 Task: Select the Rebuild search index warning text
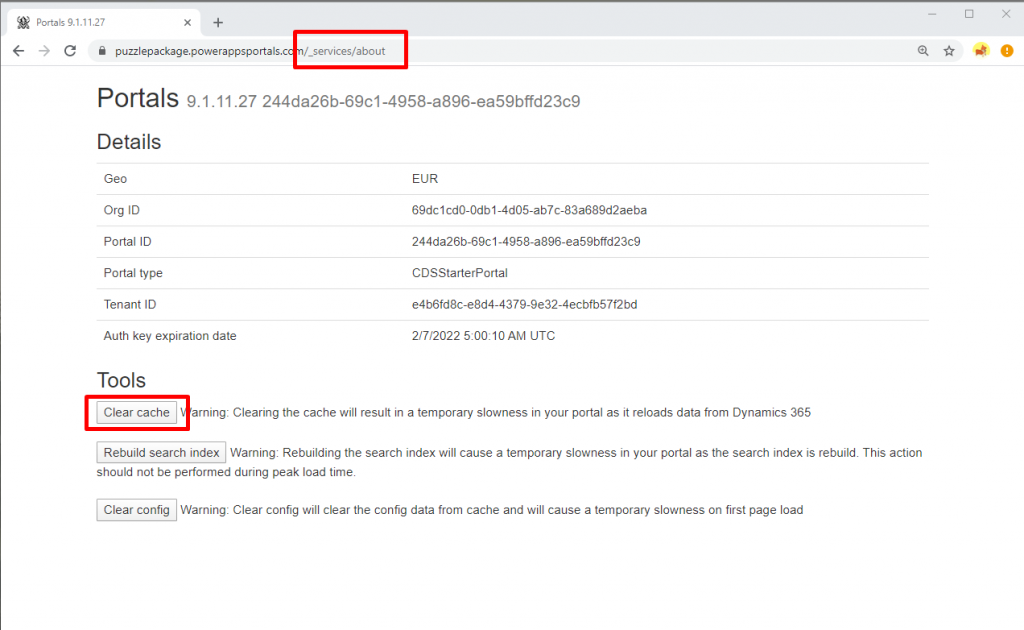point(509,462)
